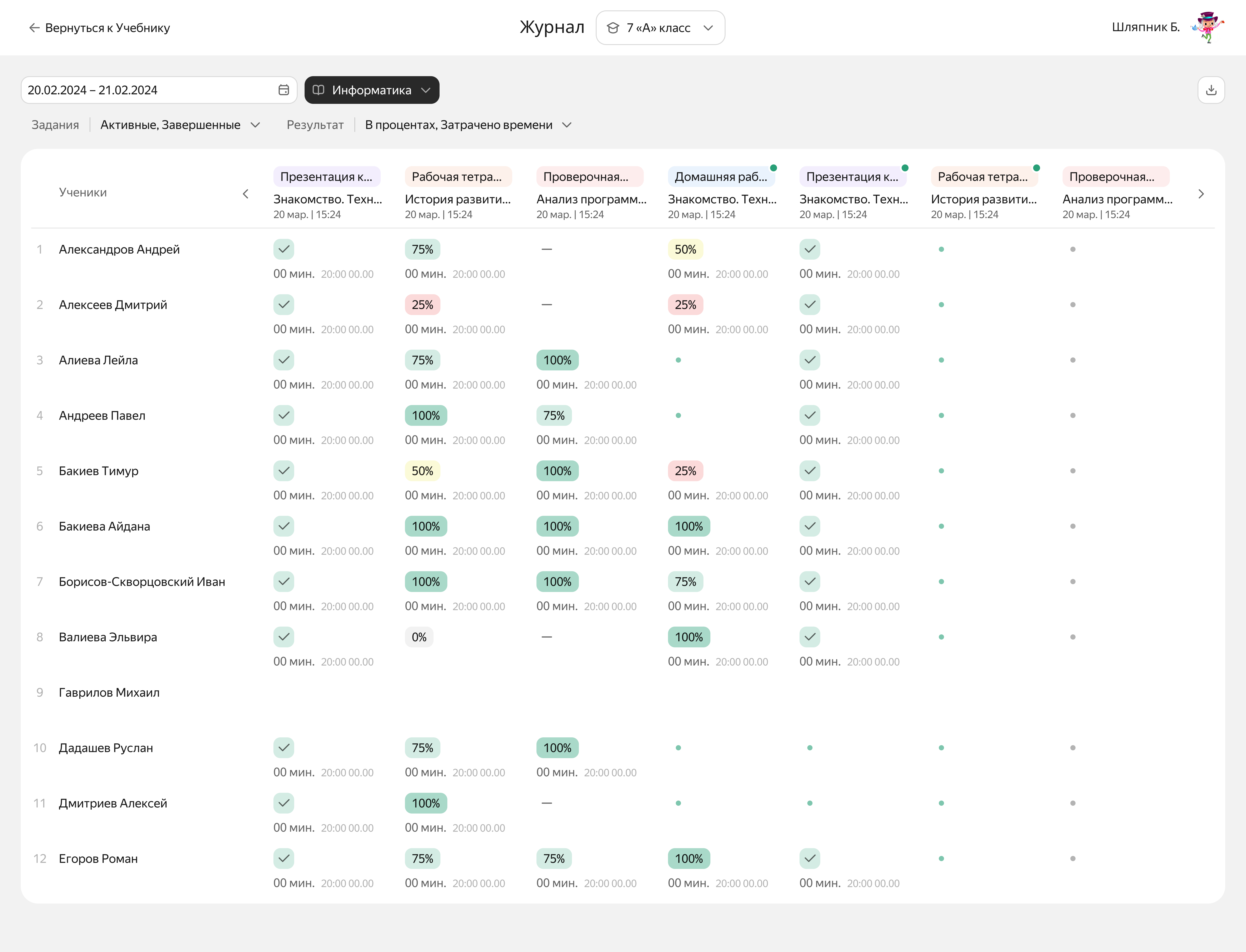Open the Информатика subject dropdown
1246x952 pixels.
(x=372, y=90)
